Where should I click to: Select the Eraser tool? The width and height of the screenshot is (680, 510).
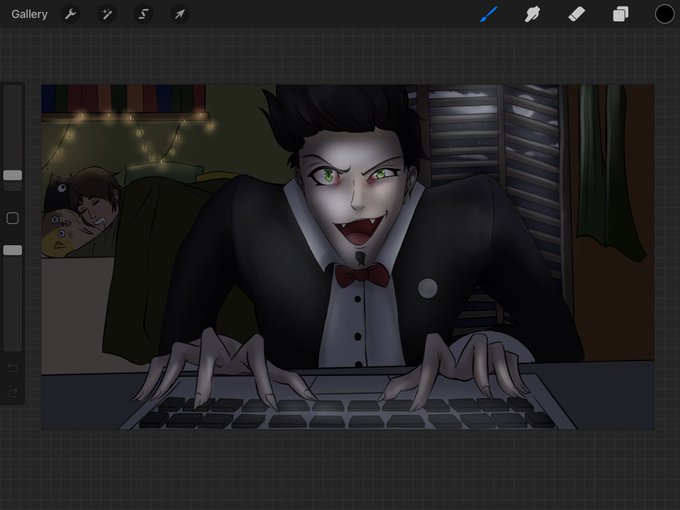(x=576, y=14)
